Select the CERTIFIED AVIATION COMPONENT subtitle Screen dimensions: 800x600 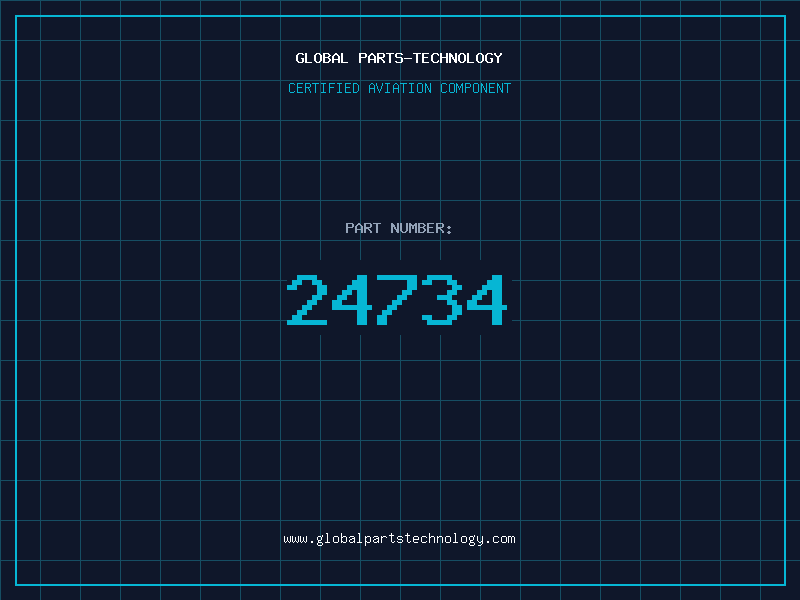coord(399,88)
